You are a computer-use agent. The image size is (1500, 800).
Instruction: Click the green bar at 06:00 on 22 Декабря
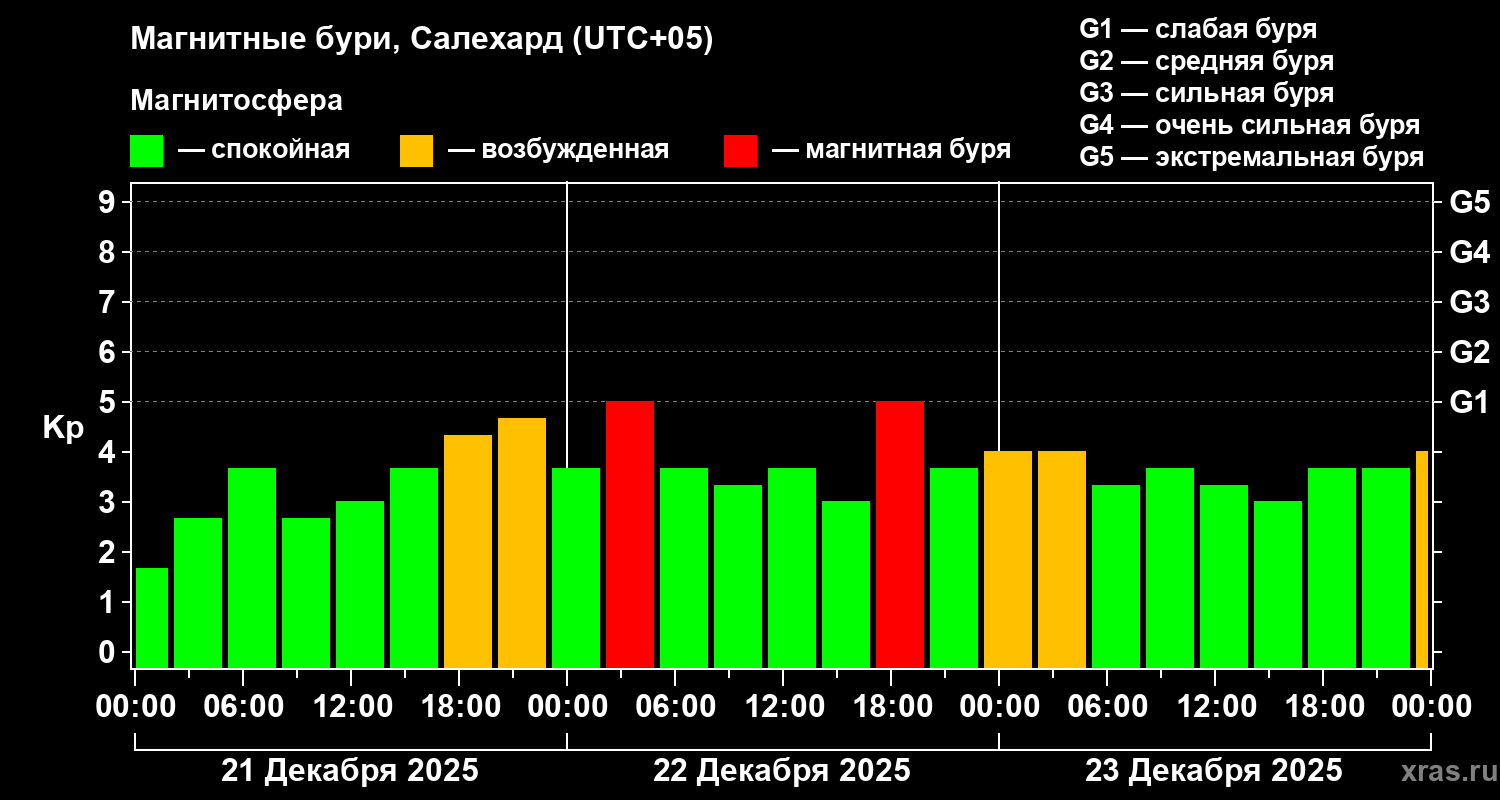684,568
